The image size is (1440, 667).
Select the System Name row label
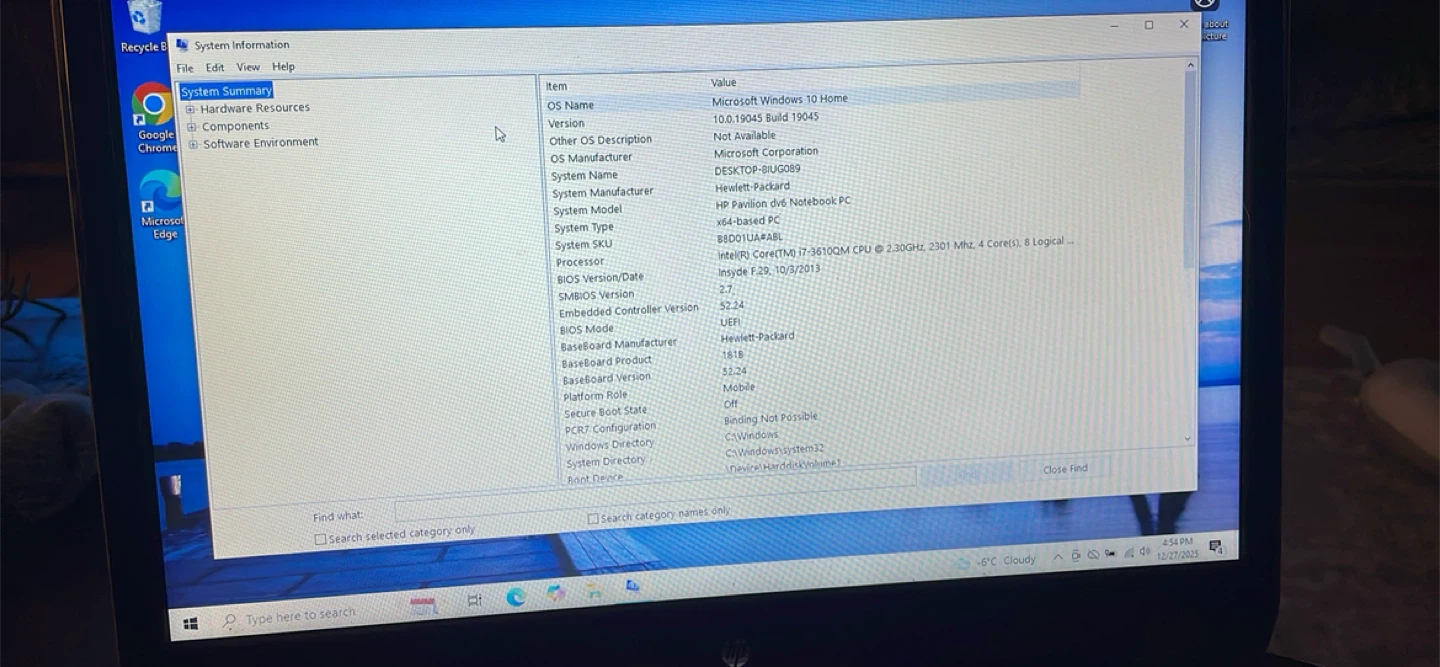tap(584, 175)
